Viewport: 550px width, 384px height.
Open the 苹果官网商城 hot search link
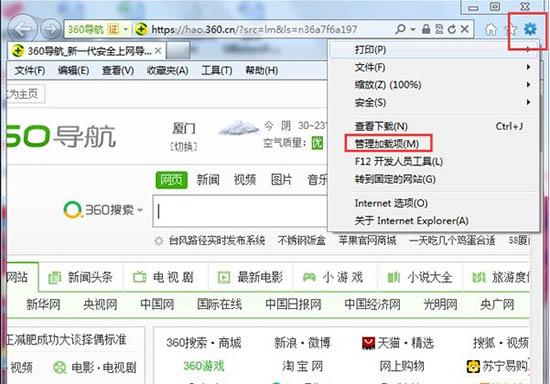click(x=367, y=241)
